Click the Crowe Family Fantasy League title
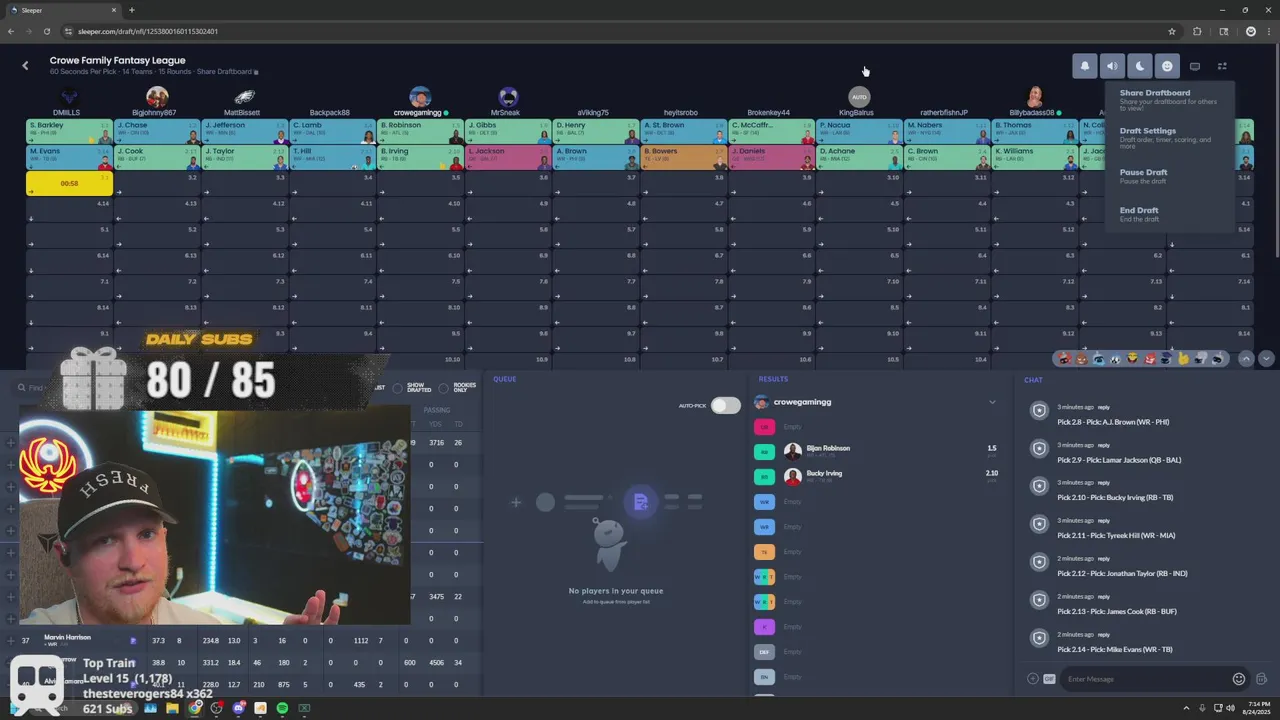 118,61
